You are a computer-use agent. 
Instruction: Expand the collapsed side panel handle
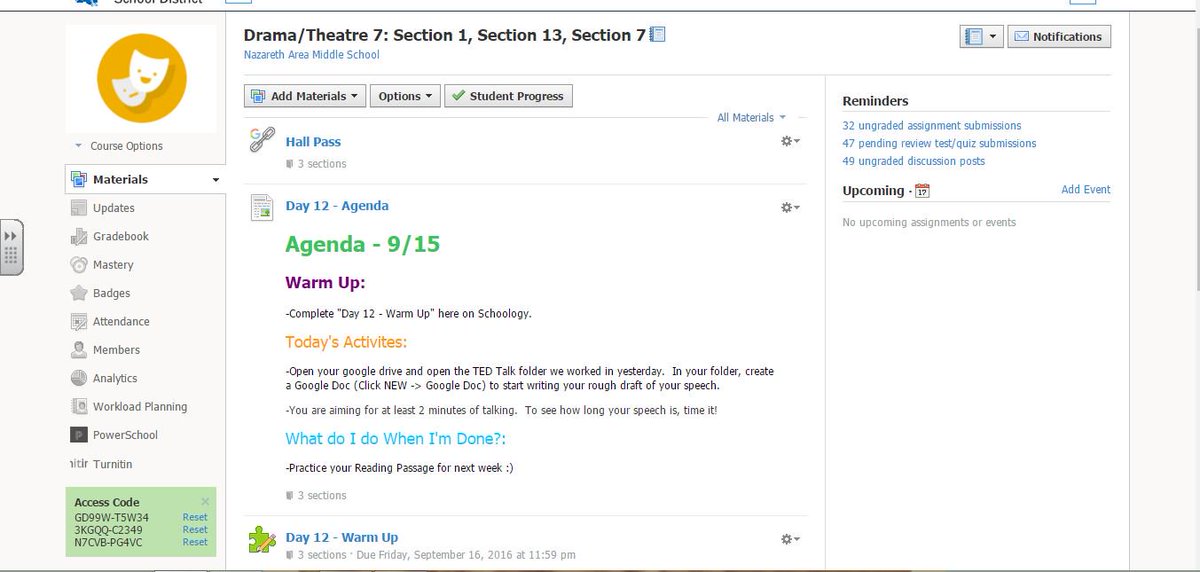(11, 247)
